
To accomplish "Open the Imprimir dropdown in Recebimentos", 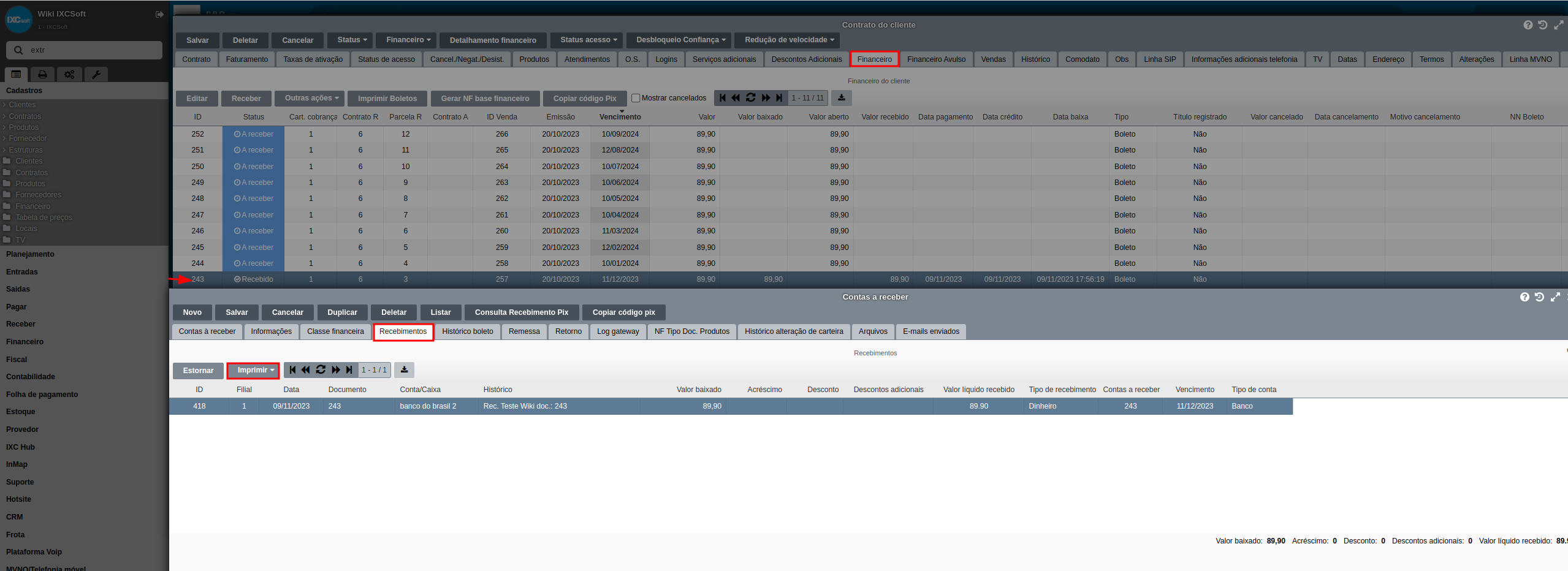I will point(253,370).
